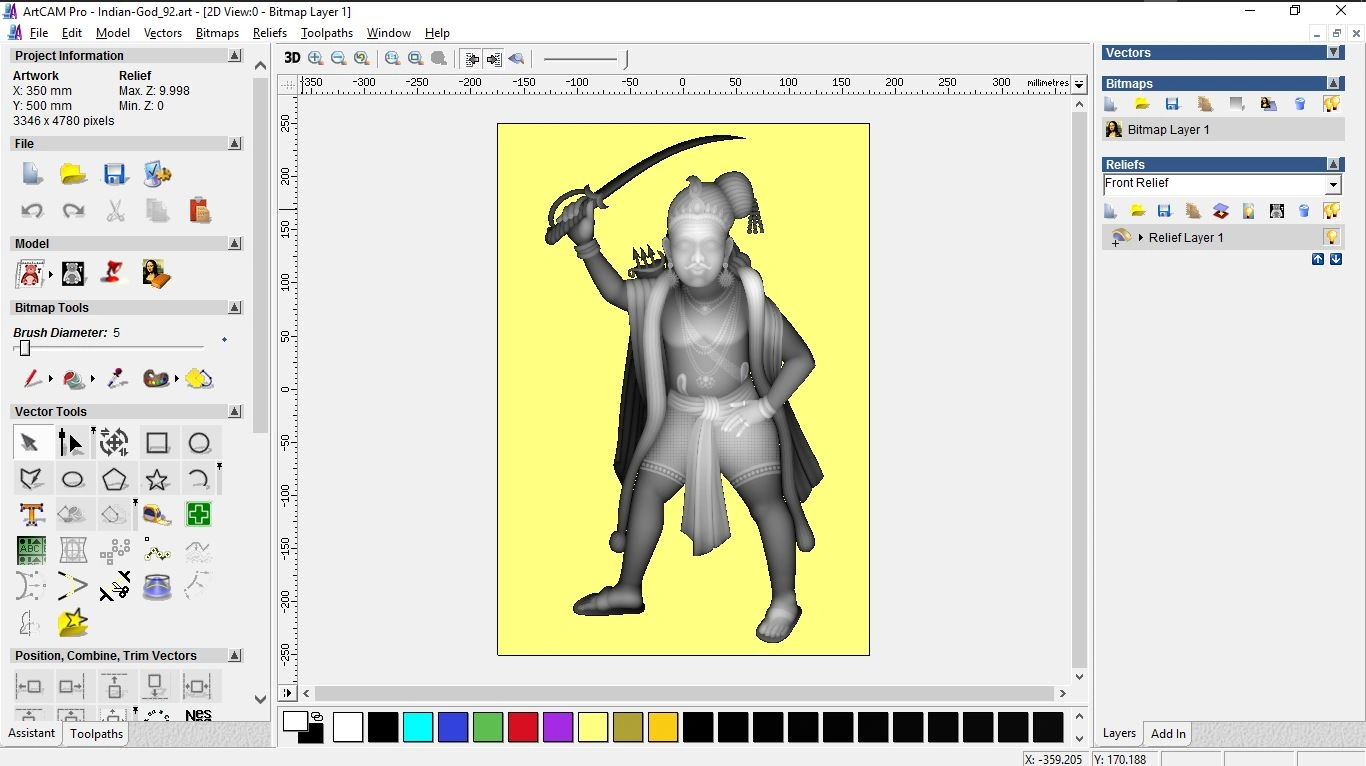The height and width of the screenshot is (766, 1366).
Task: Pick the cyan color swatch
Action: pyautogui.click(x=418, y=727)
